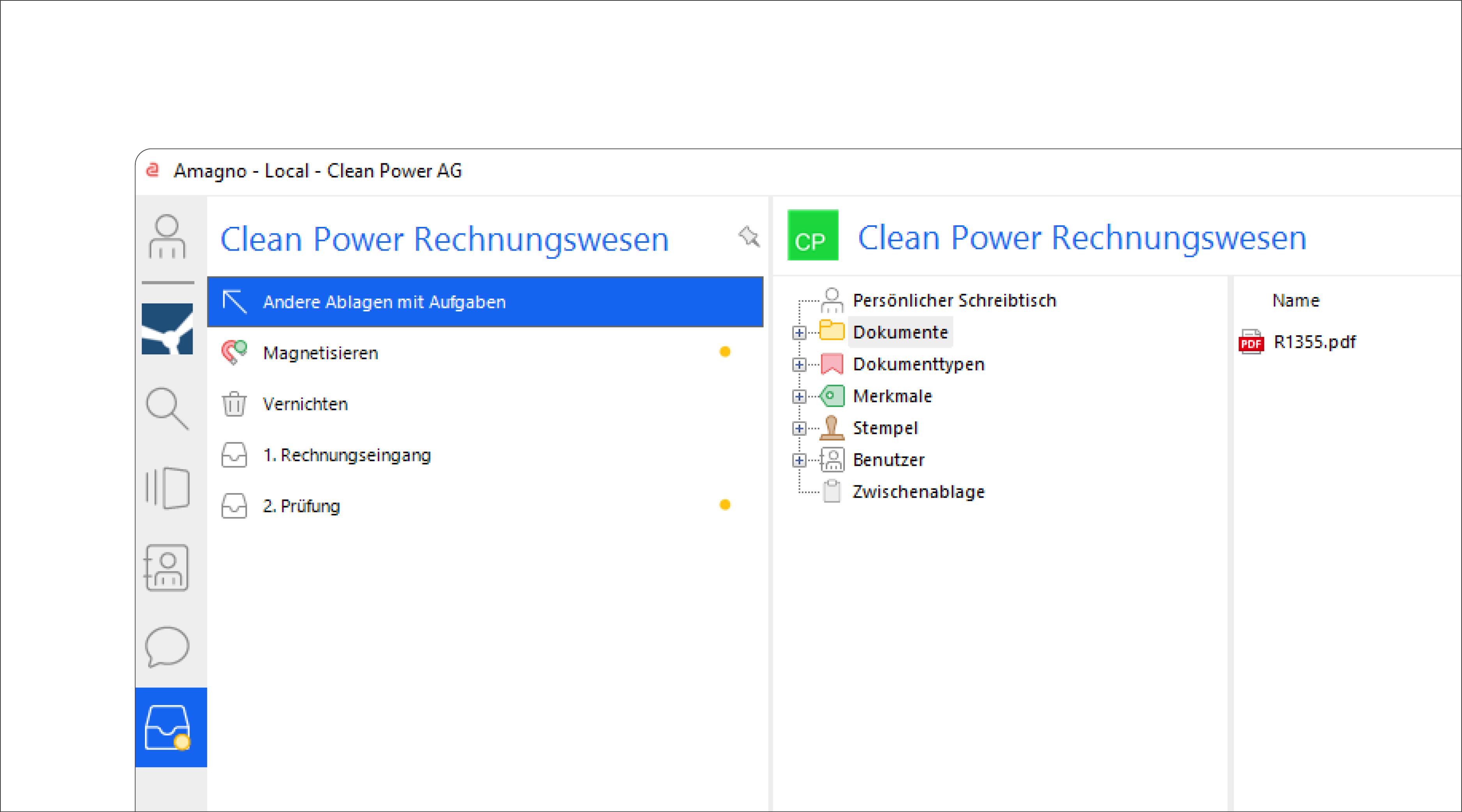Open the contacts address book icon
The image size is (1462, 812).
coord(166,568)
